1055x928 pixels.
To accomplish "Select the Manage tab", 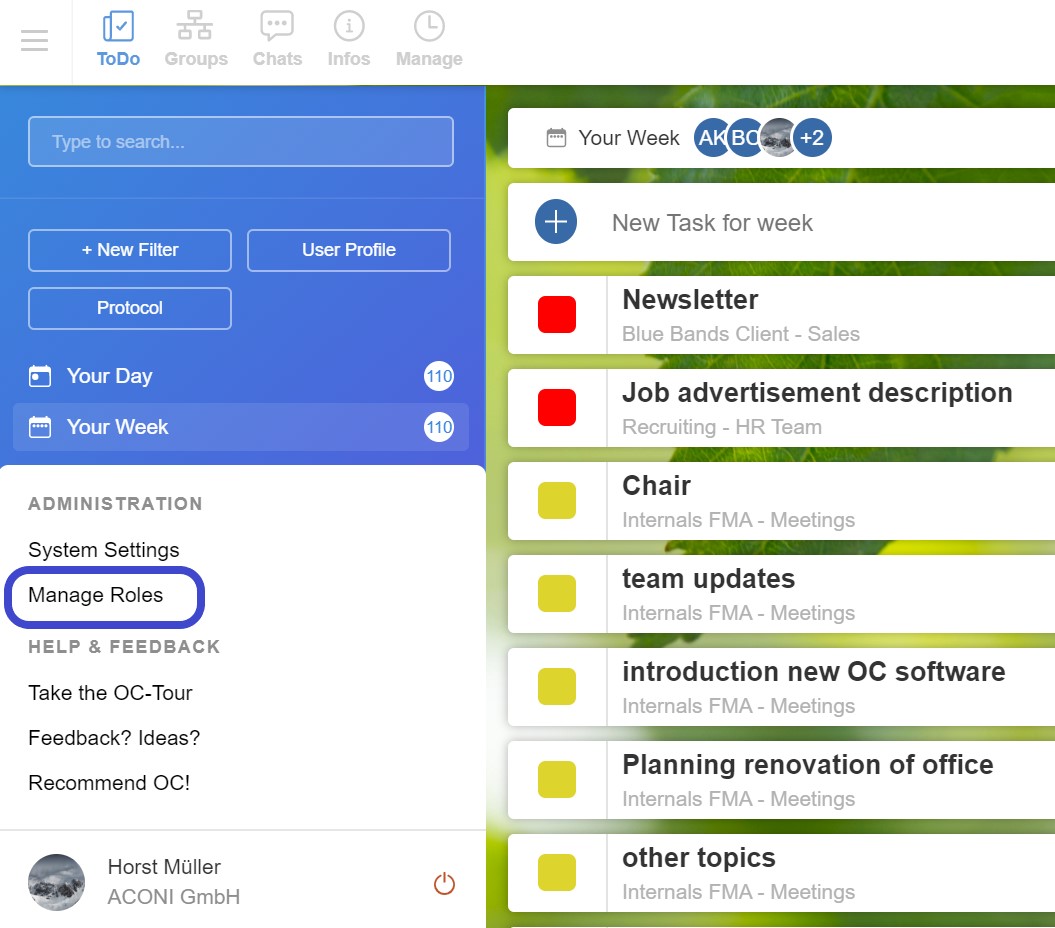I will [429, 40].
